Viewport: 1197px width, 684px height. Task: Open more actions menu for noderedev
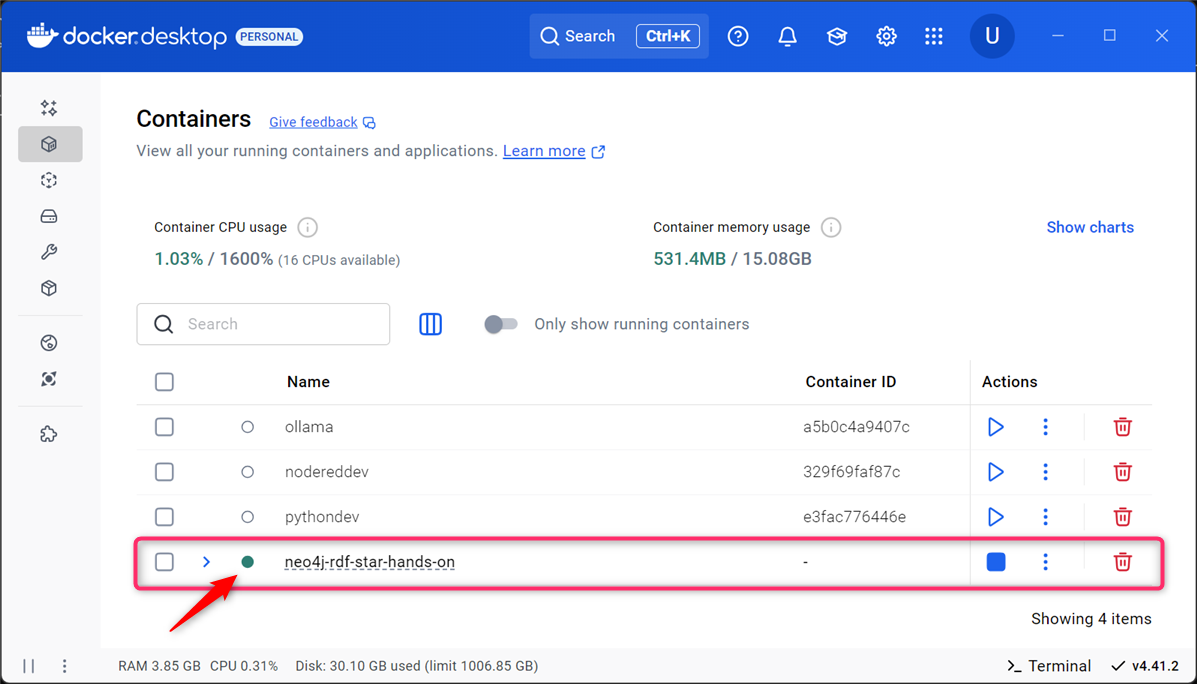pyautogui.click(x=1045, y=472)
